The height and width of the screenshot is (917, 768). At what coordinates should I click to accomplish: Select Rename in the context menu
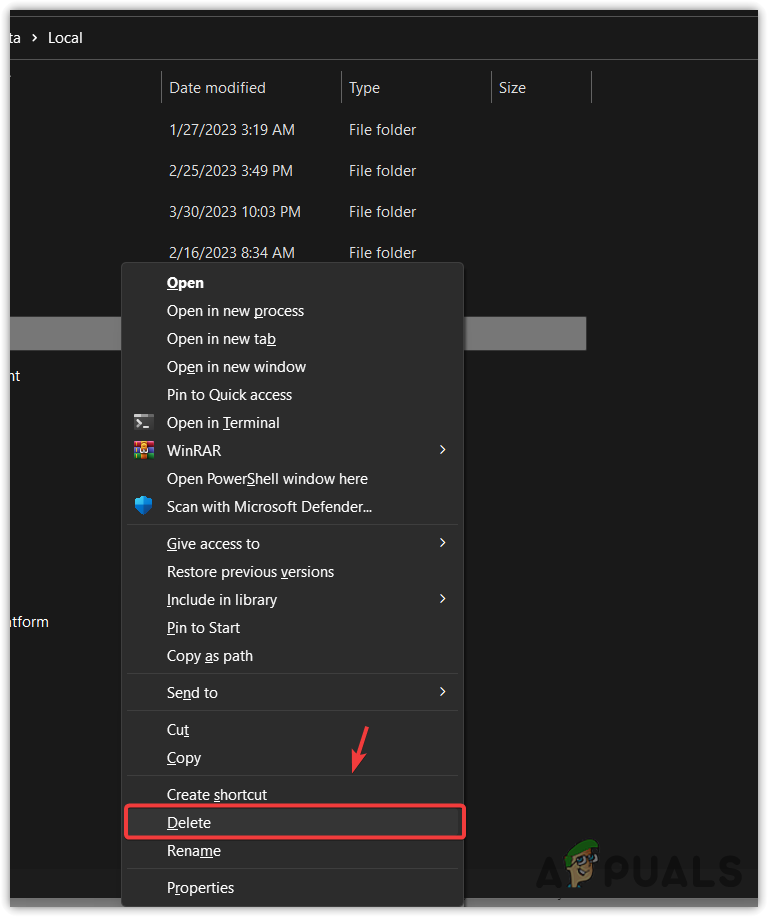tap(194, 851)
